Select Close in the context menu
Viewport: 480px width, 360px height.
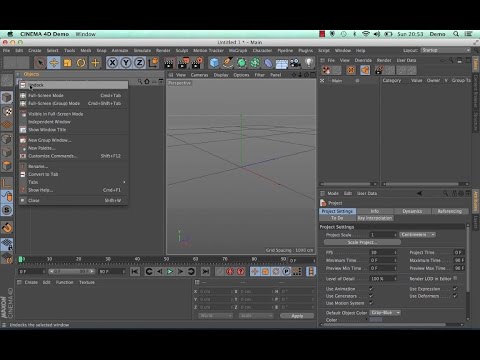pos(73,200)
